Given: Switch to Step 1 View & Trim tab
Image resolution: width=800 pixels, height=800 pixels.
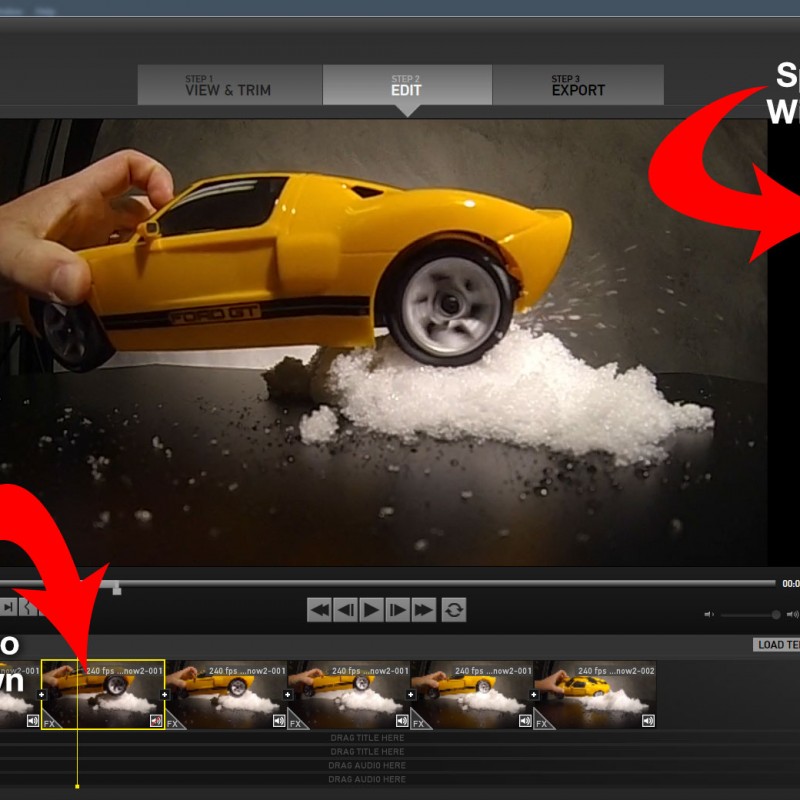Looking at the screenshot, I should click(229, 86).
